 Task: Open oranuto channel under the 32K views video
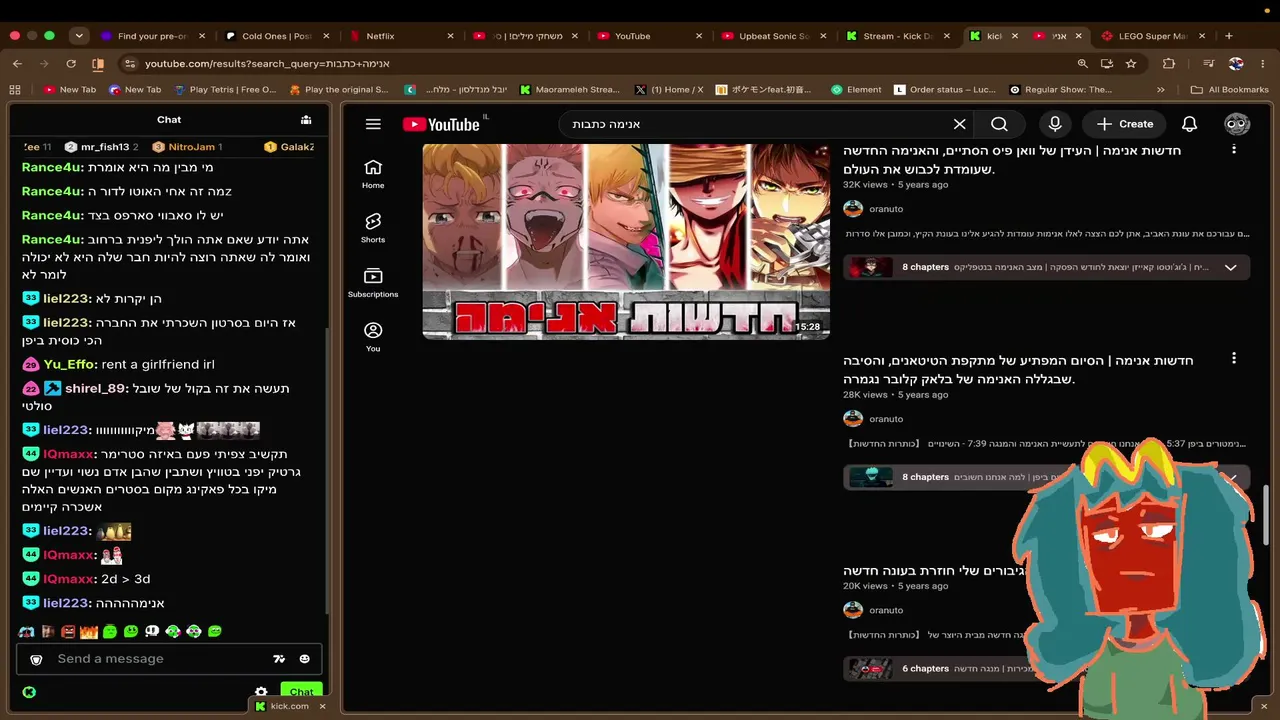[886, 209]
